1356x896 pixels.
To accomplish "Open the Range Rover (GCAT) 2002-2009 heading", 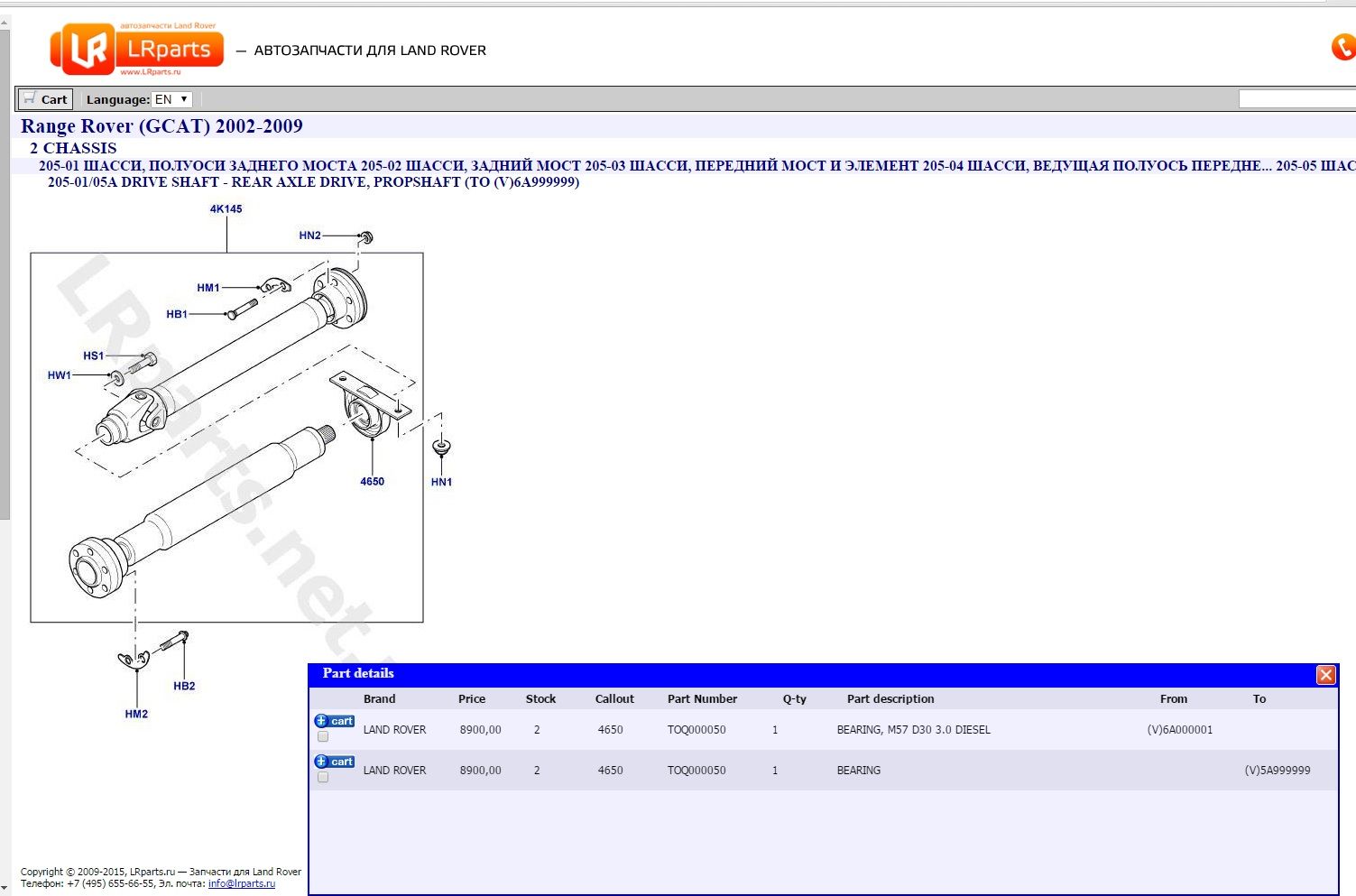I will (161, 126).
